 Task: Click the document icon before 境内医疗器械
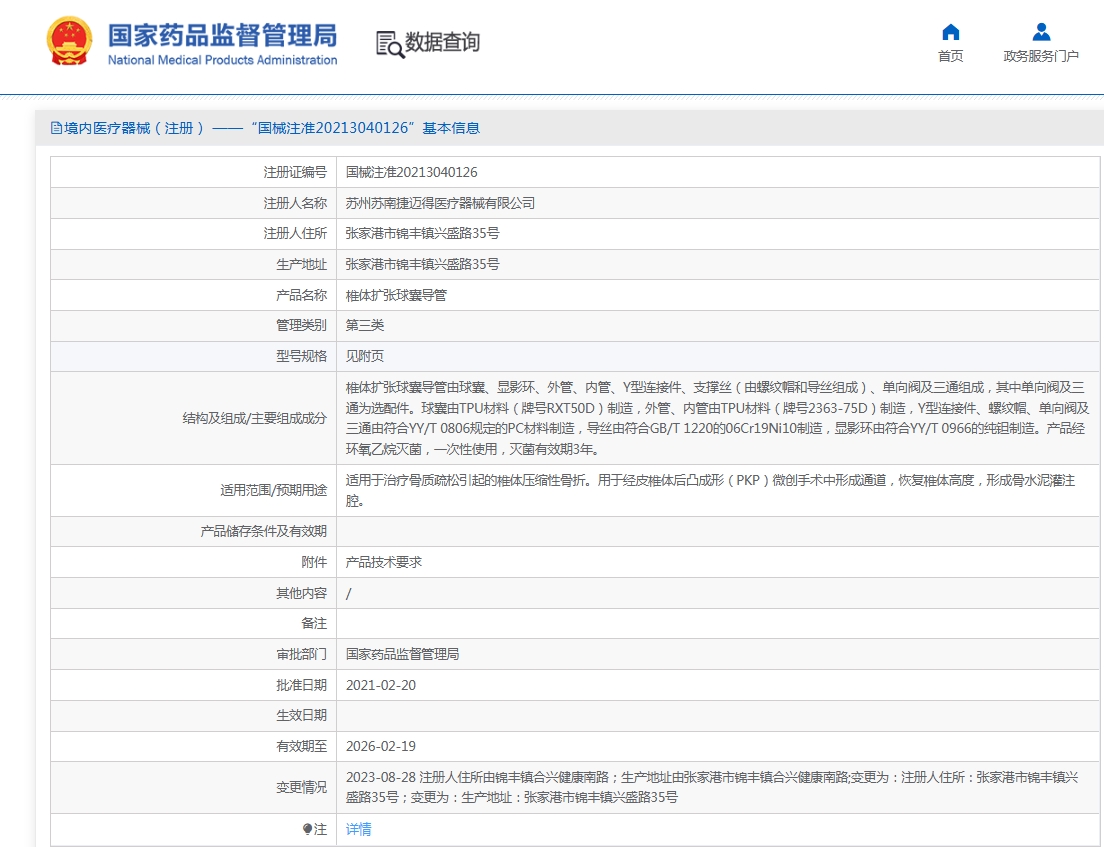click(x=56, y=128)
